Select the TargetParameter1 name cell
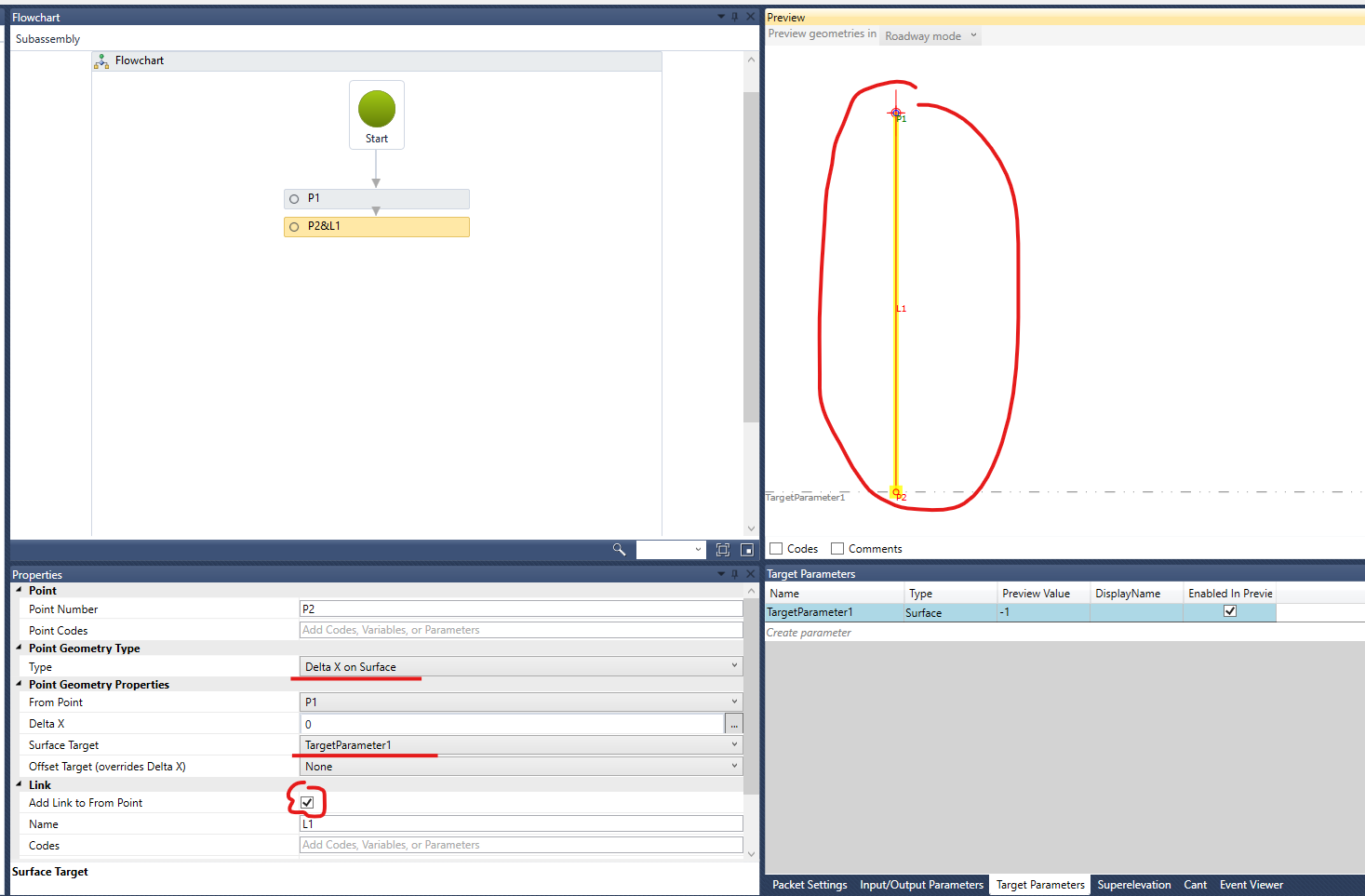The width and height of the screenshot is (1365, 896). pyautogui.click(x=834, y=612)
